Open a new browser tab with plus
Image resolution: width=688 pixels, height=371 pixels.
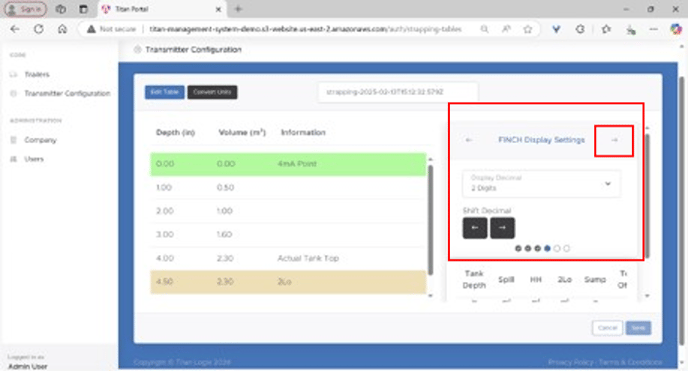pyautogui.click(x=238, y=9)
